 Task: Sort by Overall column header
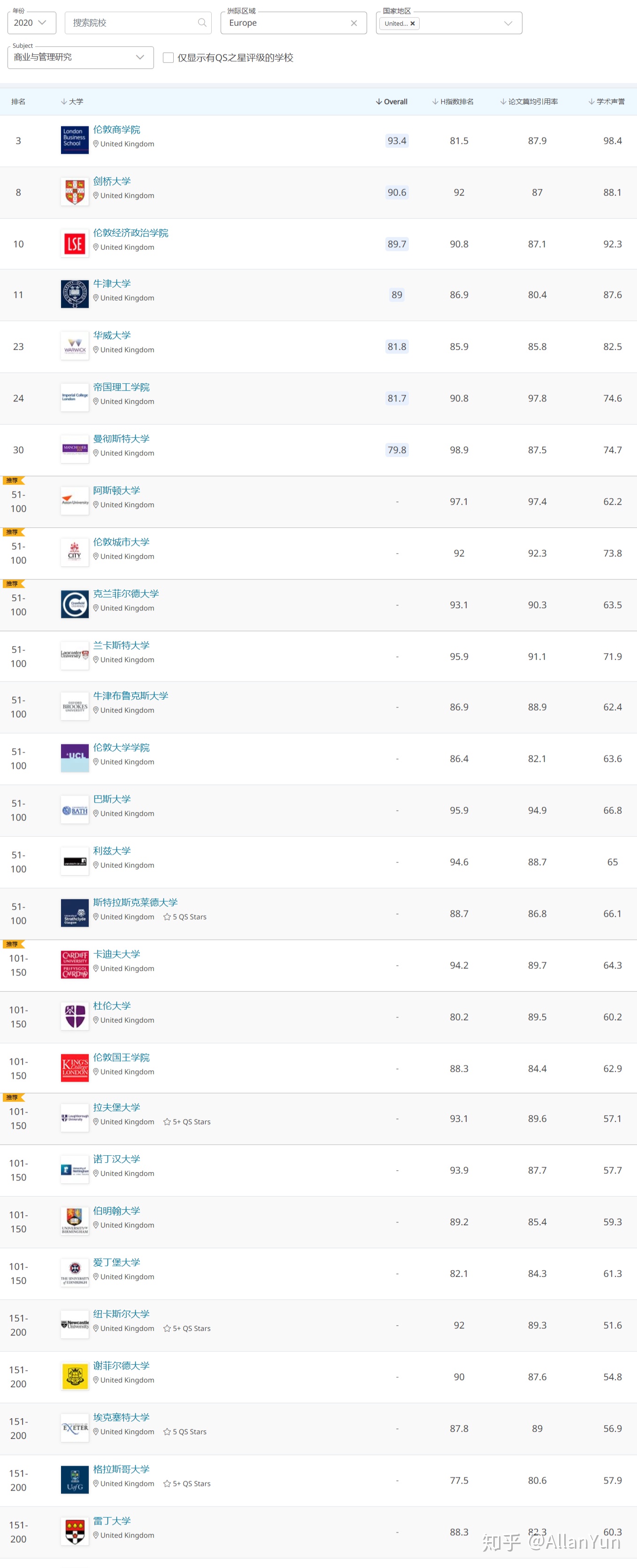click(392, 101)
